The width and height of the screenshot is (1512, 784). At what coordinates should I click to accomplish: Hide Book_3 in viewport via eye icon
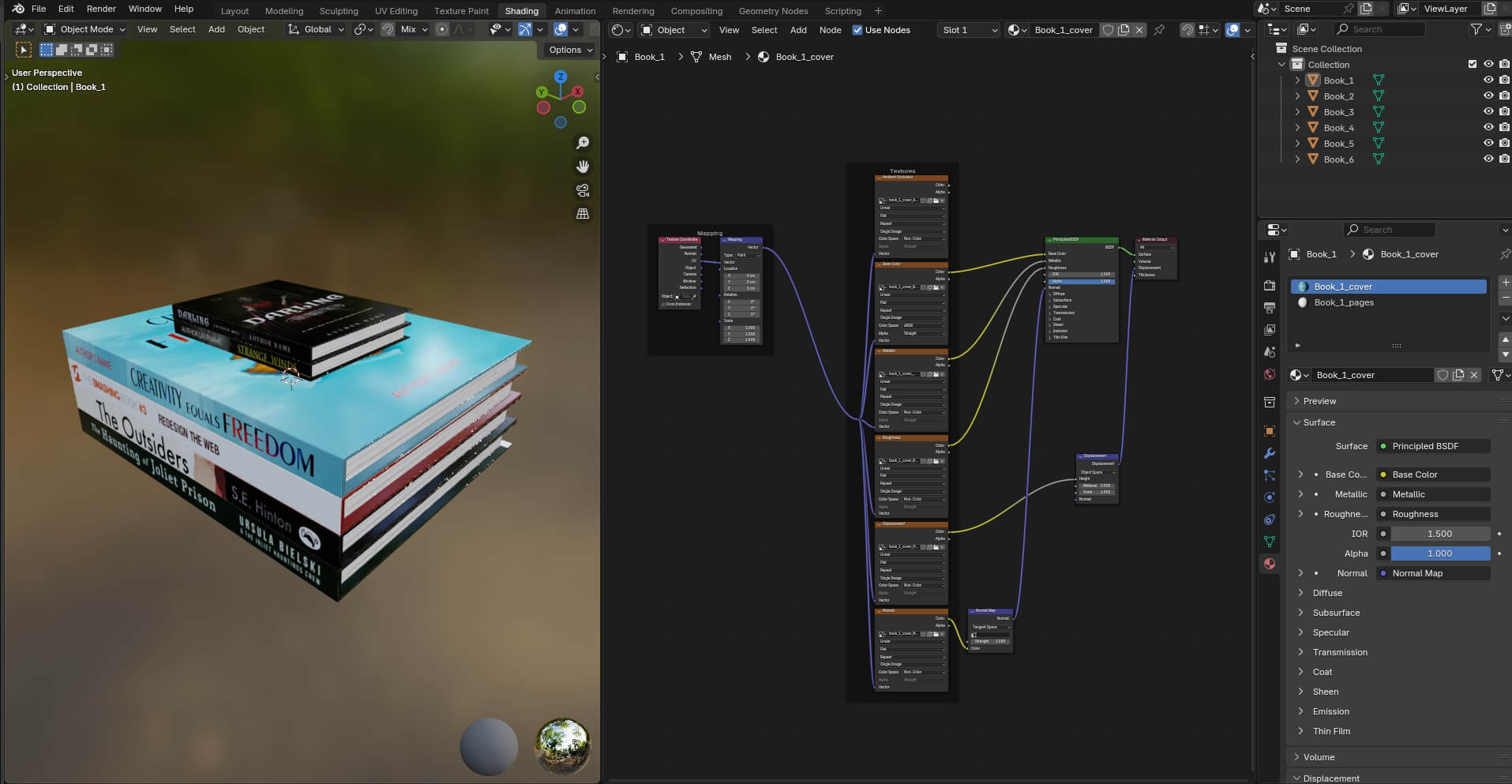pyautogui.click(x=1488, y=111)
